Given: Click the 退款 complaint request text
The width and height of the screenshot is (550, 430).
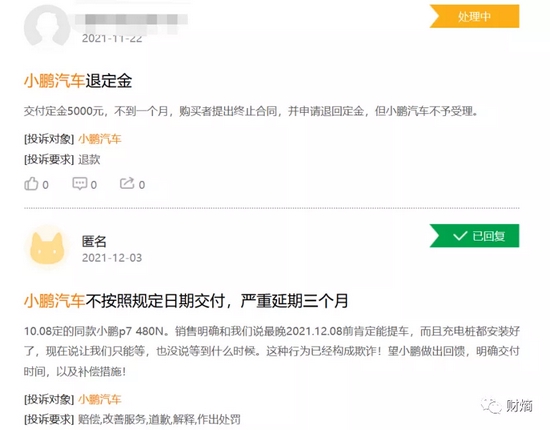Looking at the screenshot, I should (x=89, y=160).
